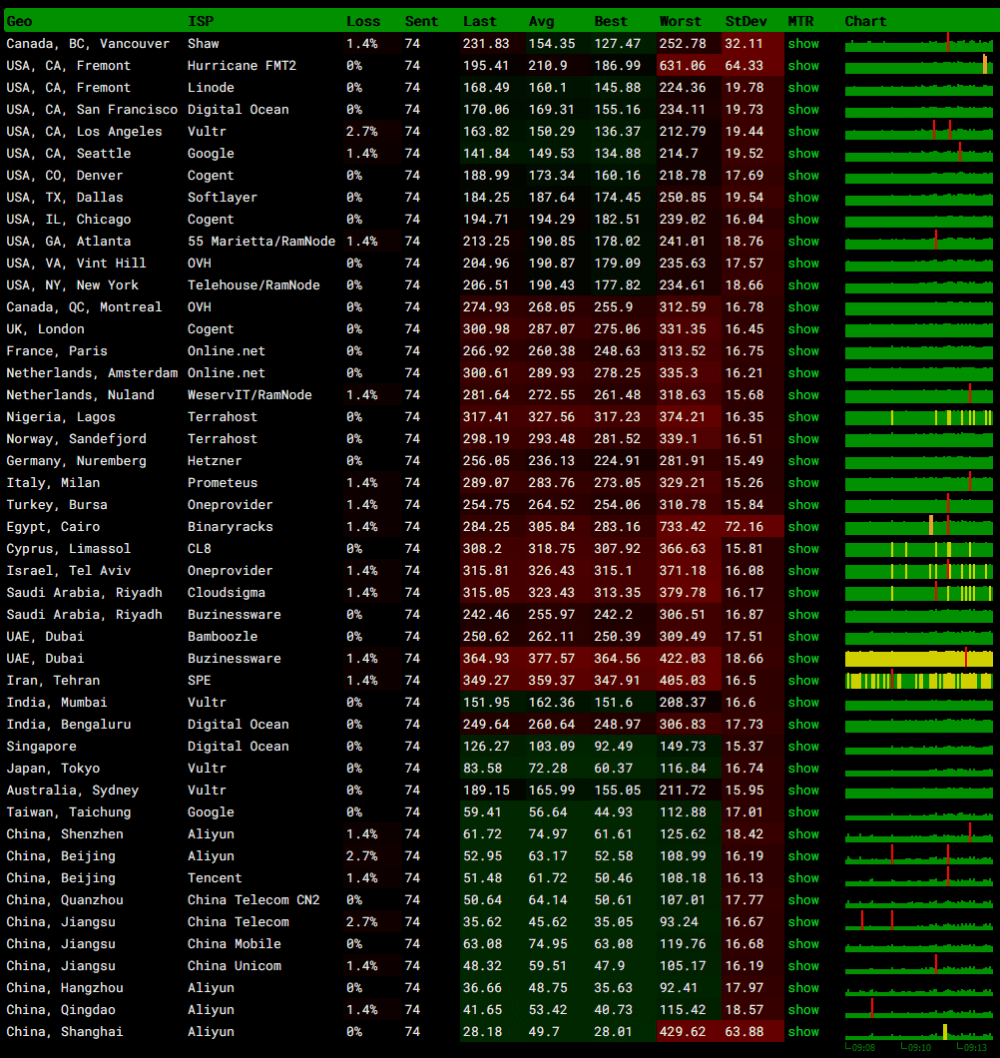Show MTR for Dubai Bamboozle

click(803, 636)
